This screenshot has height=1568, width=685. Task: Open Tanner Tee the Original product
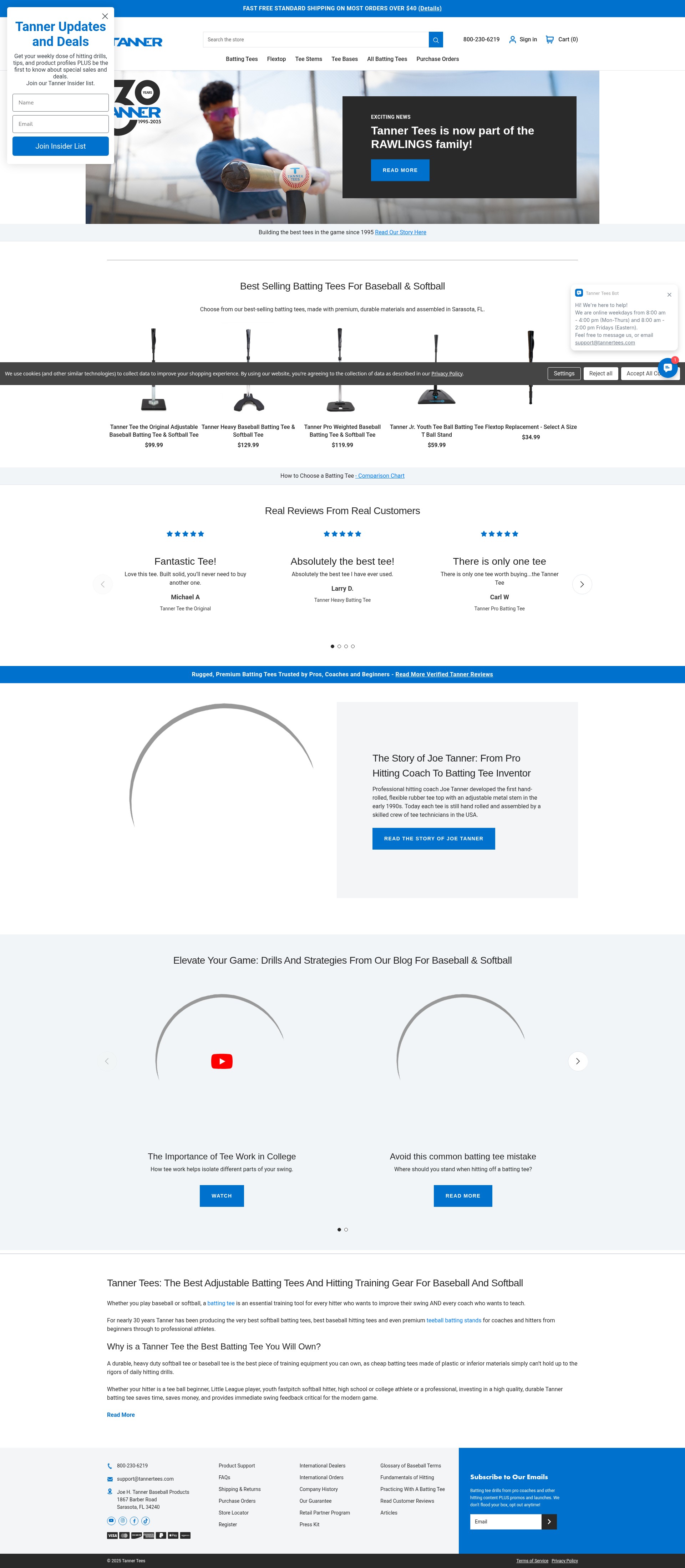click(154, 431)
